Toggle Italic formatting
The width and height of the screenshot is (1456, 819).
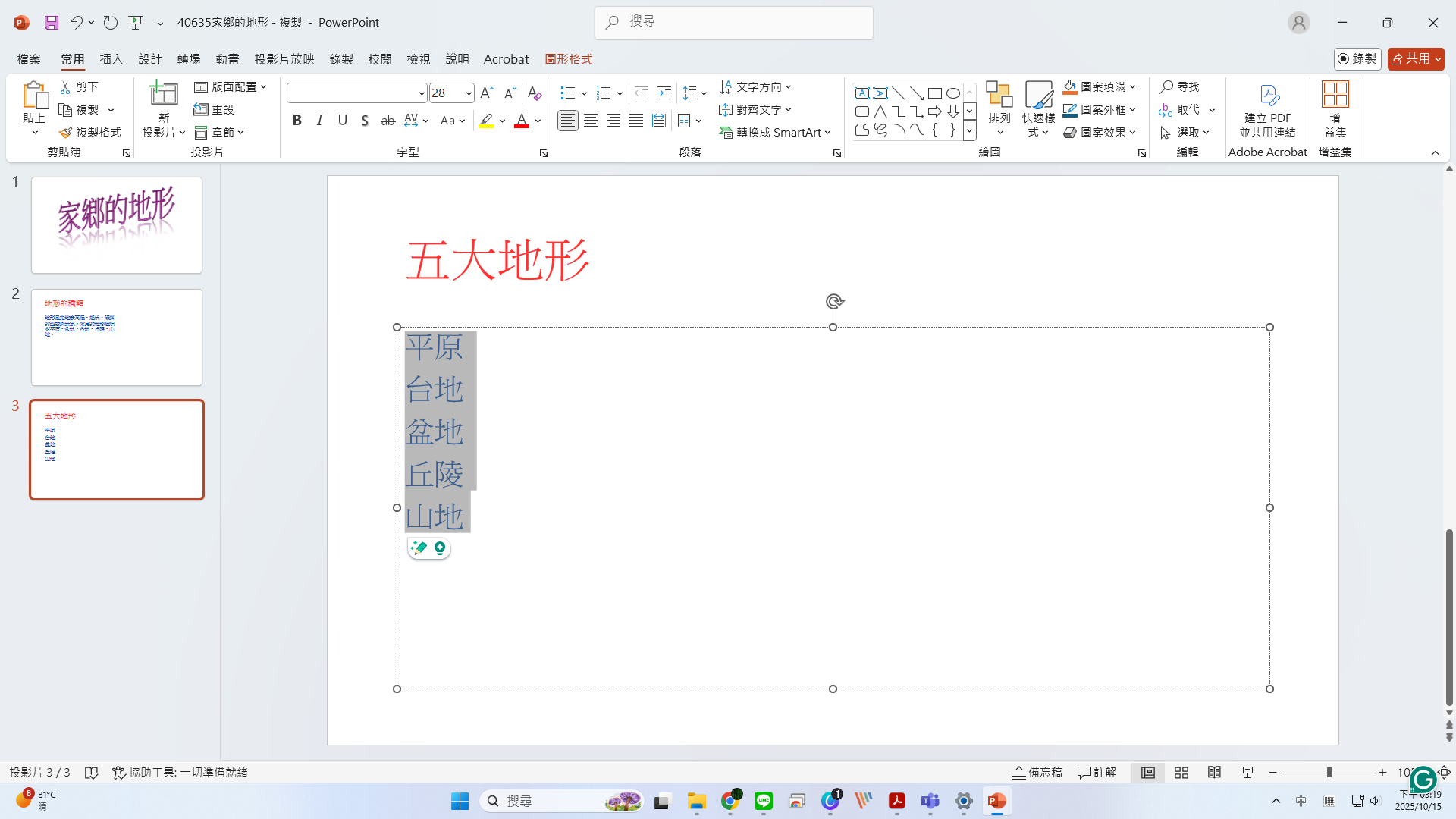[320, 121]
